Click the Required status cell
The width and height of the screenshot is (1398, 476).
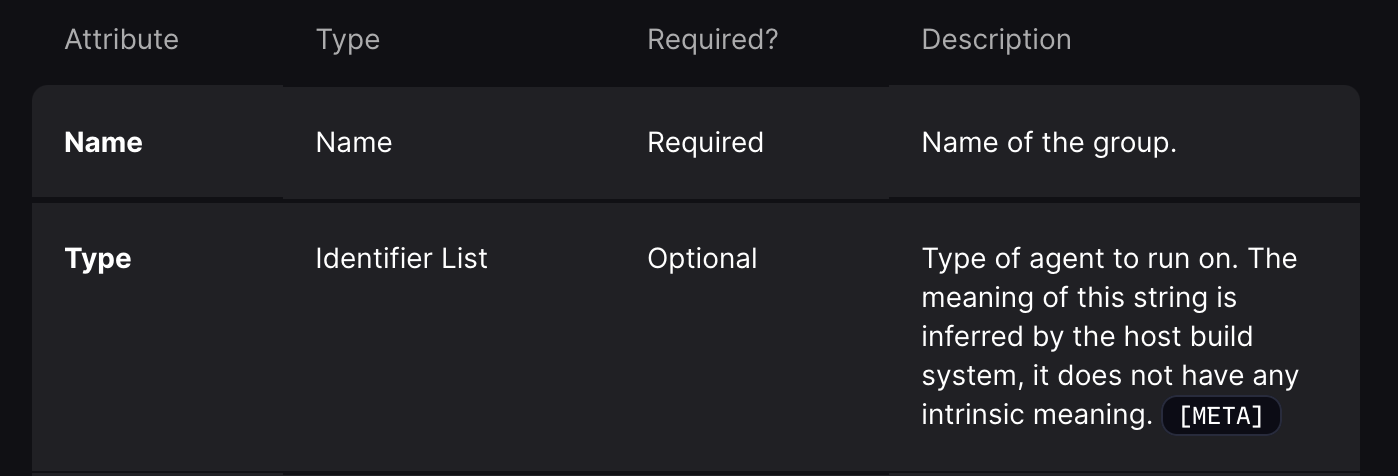click(x=705, y=143)
